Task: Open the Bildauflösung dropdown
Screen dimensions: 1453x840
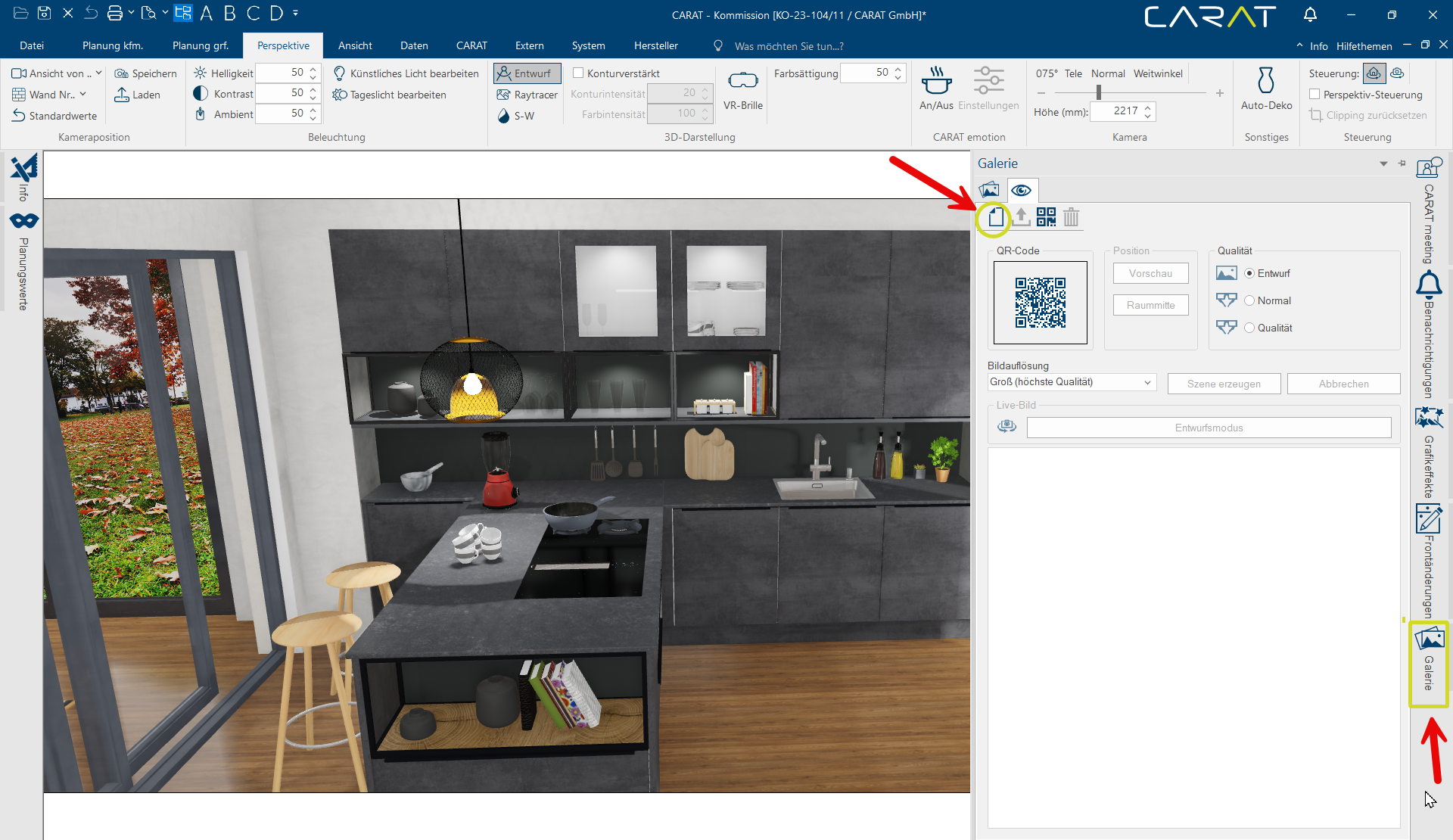Action: [1072, 382]
